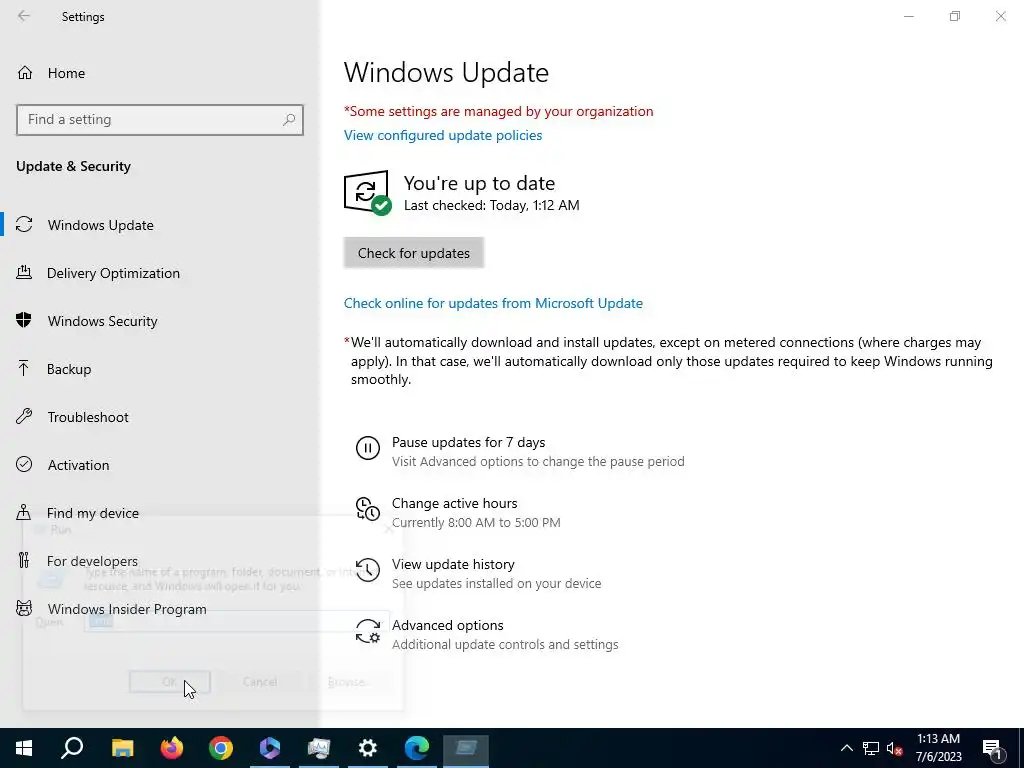
Task: Open taskbar Search
Action: (72, 748)
